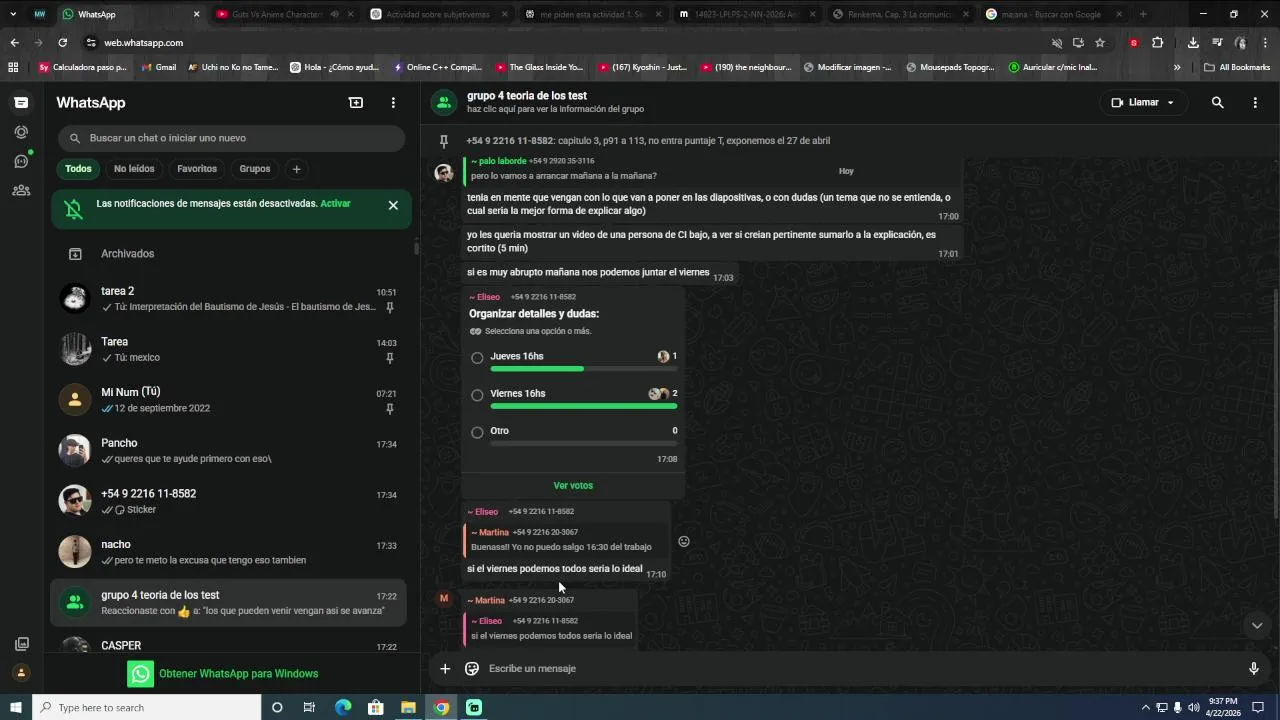This screenshot has height=720, width=1280.
Task: Click the pin icon on pinned message
Action: (x=444, y=141)
